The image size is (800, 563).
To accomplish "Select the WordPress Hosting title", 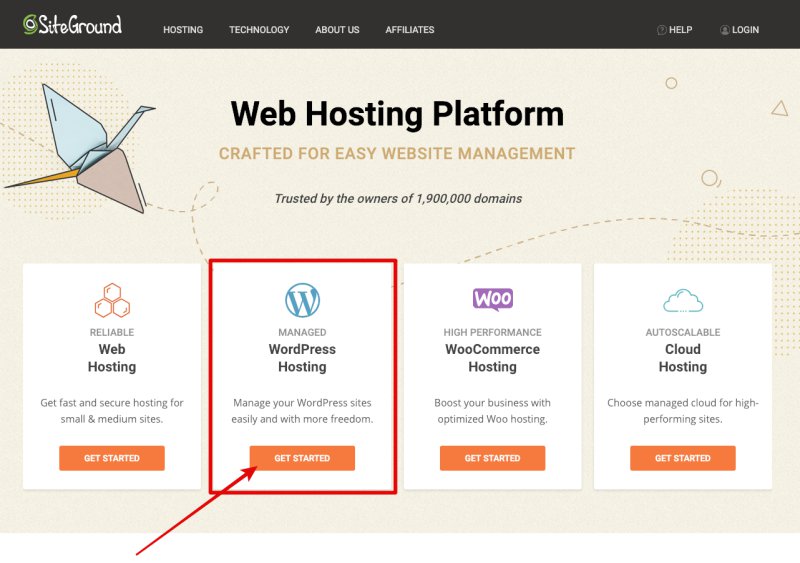I will pyautogui.click(x=302, y=358).
